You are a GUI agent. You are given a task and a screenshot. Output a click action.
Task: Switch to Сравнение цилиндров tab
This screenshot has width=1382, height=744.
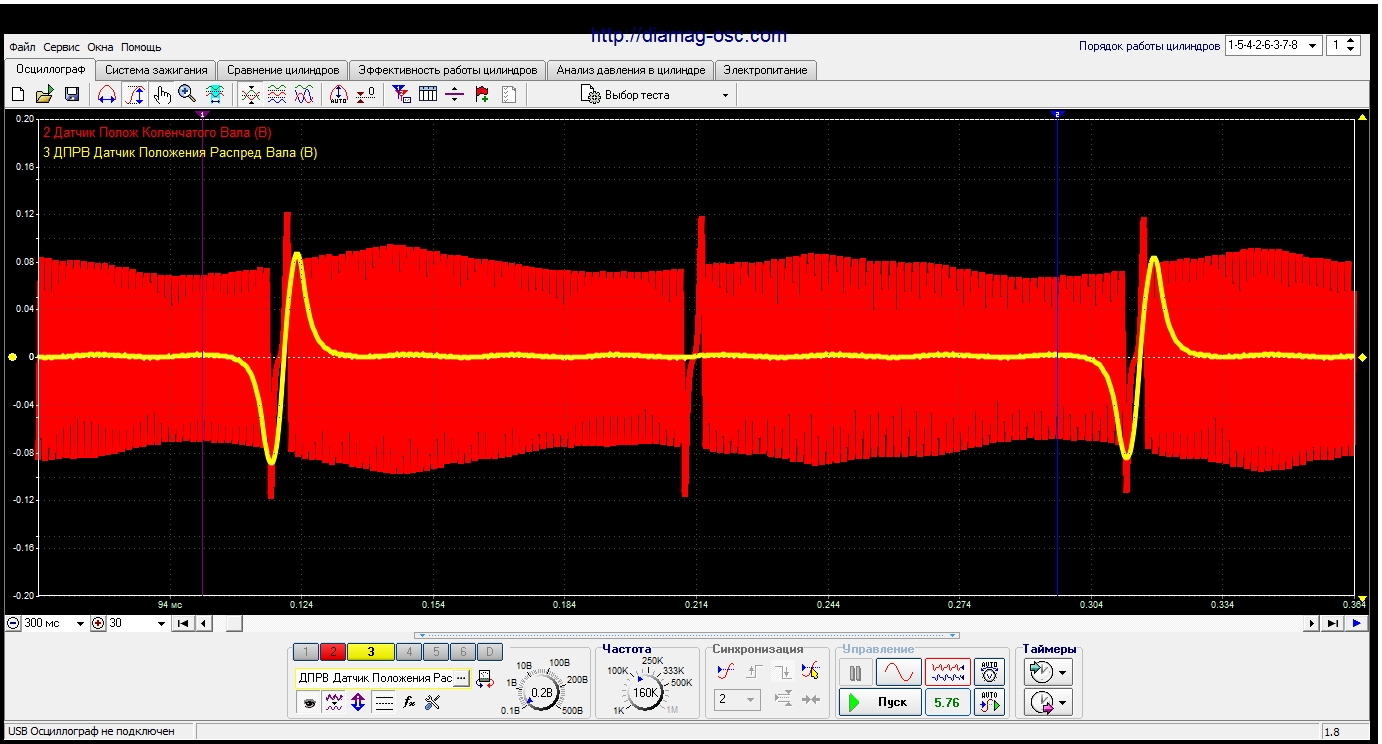[x=283, y=70]
